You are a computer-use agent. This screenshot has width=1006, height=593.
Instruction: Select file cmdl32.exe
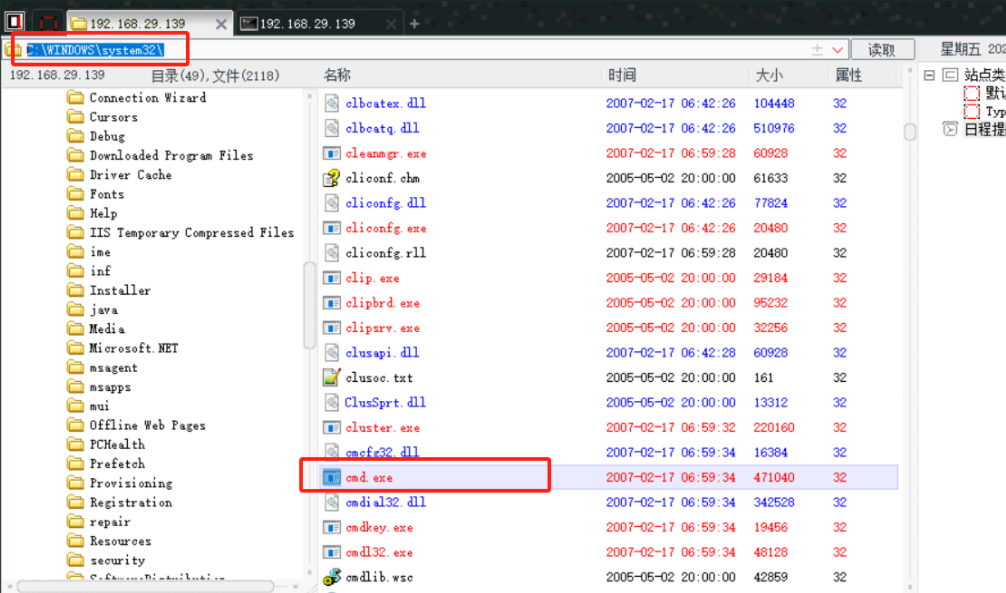click(x=379, y=552)
